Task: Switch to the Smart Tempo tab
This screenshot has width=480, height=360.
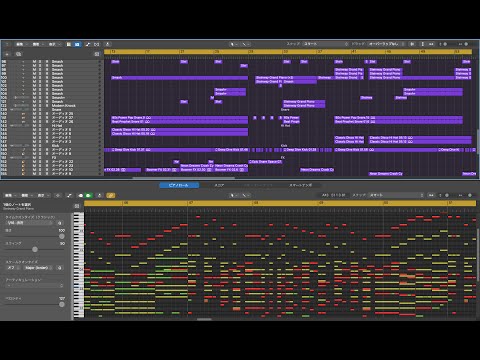Action: [300, 185]
